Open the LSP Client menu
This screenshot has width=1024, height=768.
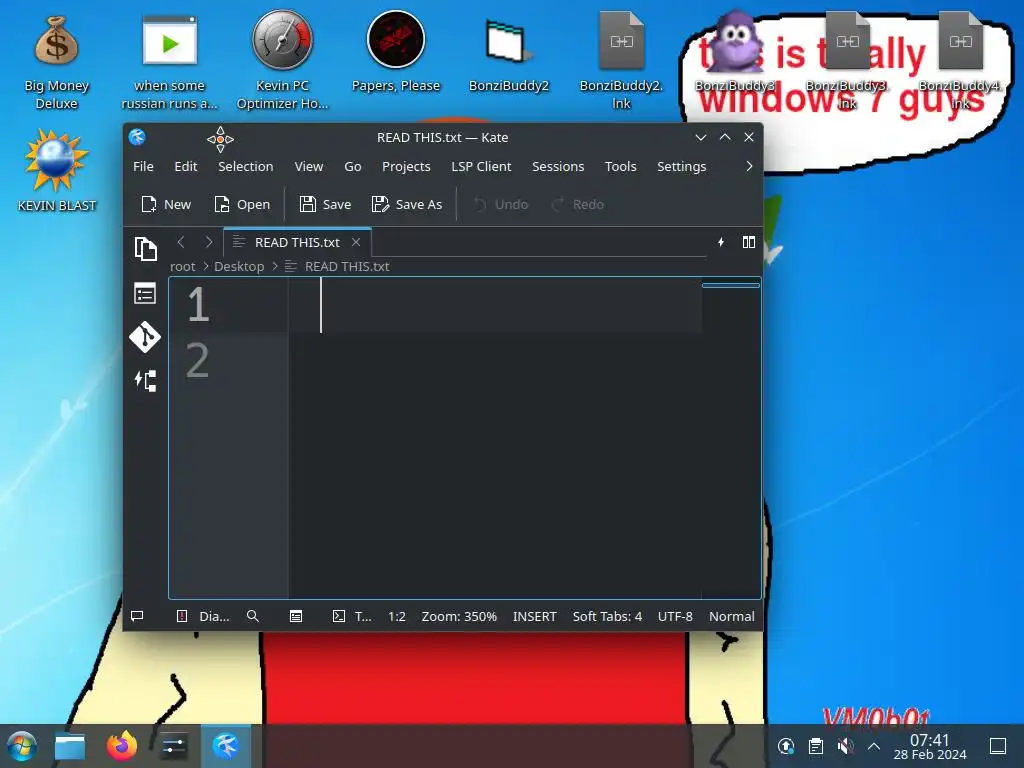point(481,167)
